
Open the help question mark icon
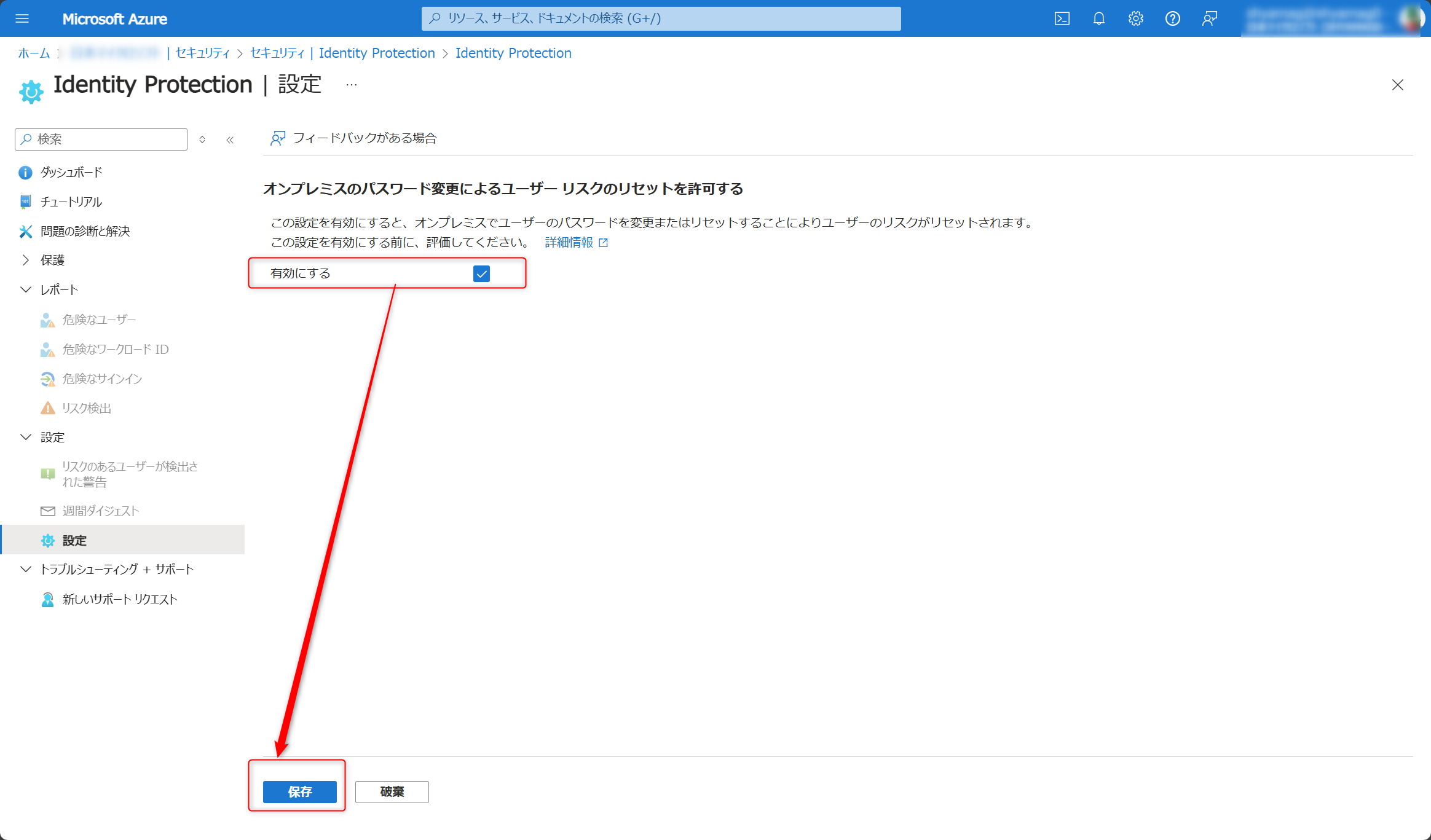[x=1172, y=18]
